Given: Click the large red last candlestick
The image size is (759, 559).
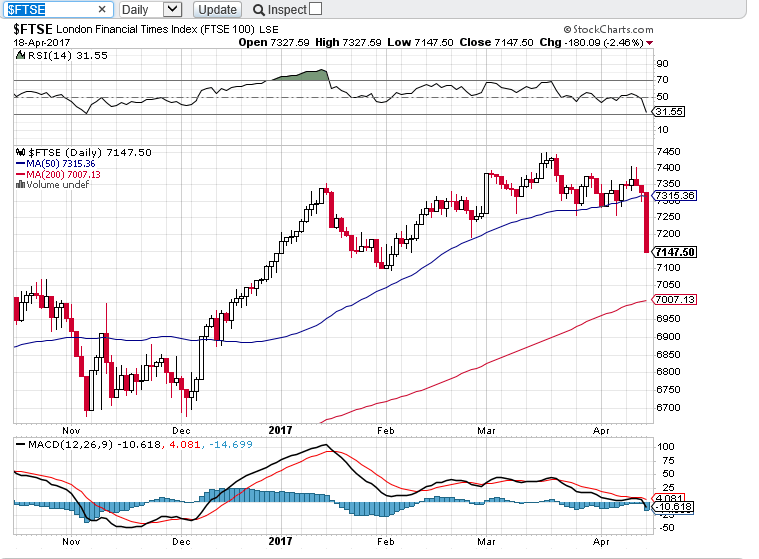Looking at the screenshot, I should pos(646,222).
